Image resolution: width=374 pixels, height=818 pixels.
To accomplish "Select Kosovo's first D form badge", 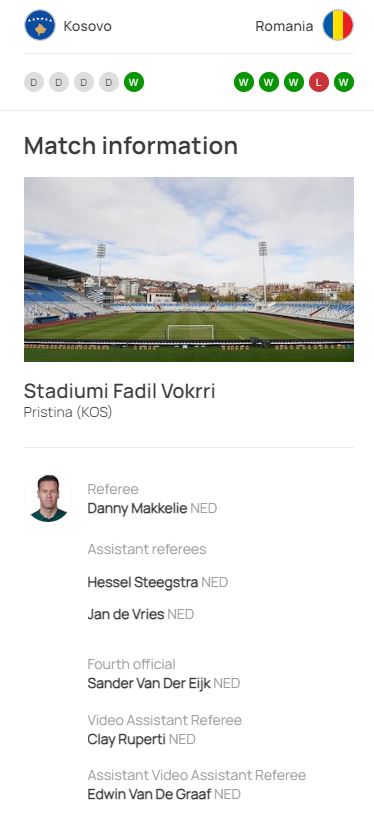I will (x=34, y=82).
